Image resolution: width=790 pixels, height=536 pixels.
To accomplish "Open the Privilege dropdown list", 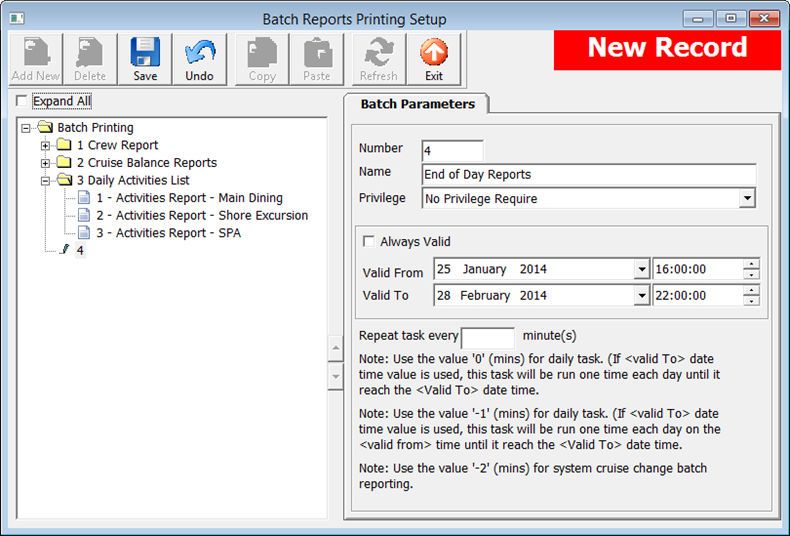I will click(x=746, y=199).
